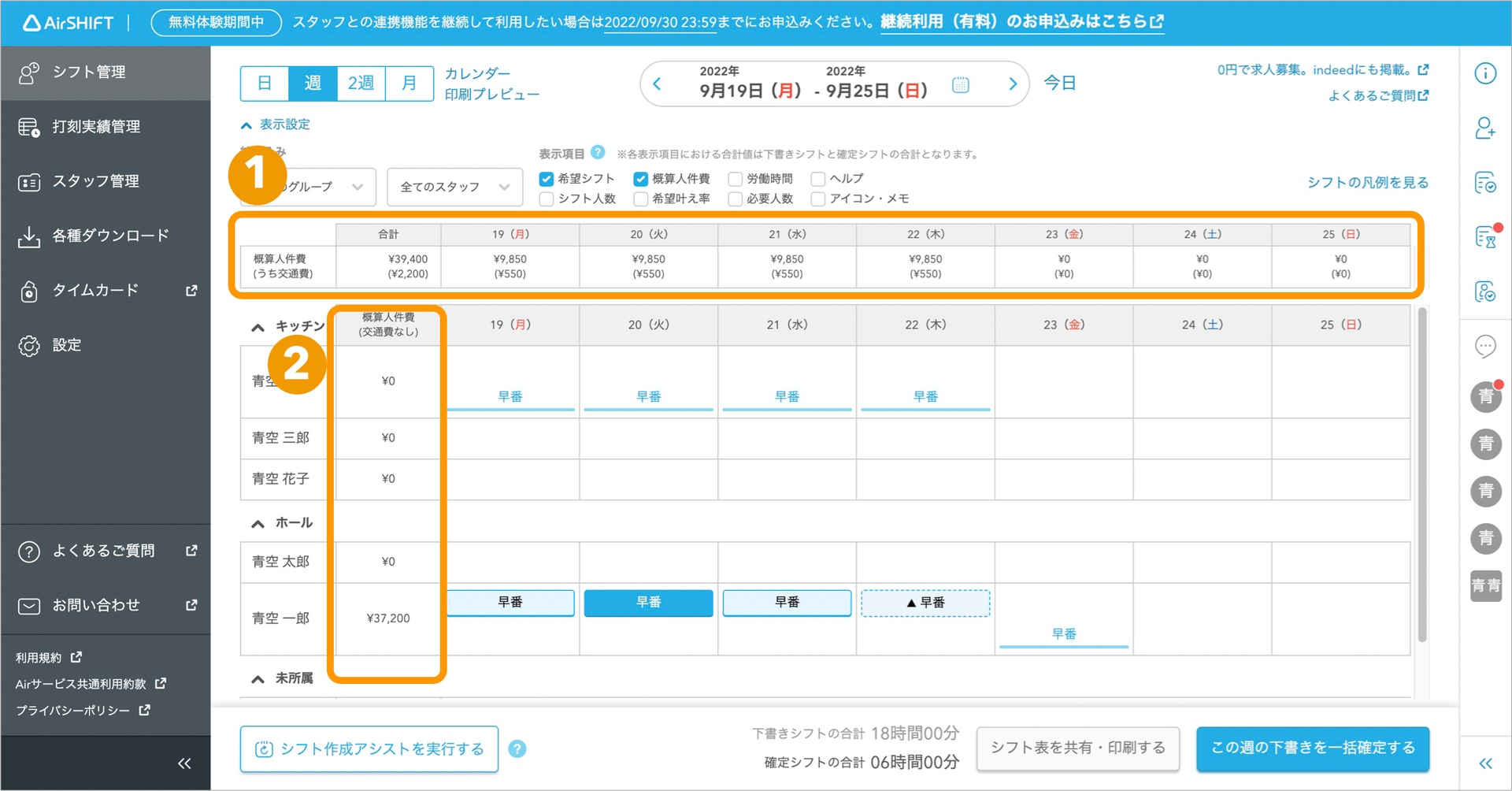Open the calendar date picker icon

pyautogui.click(x=960, y=84)
